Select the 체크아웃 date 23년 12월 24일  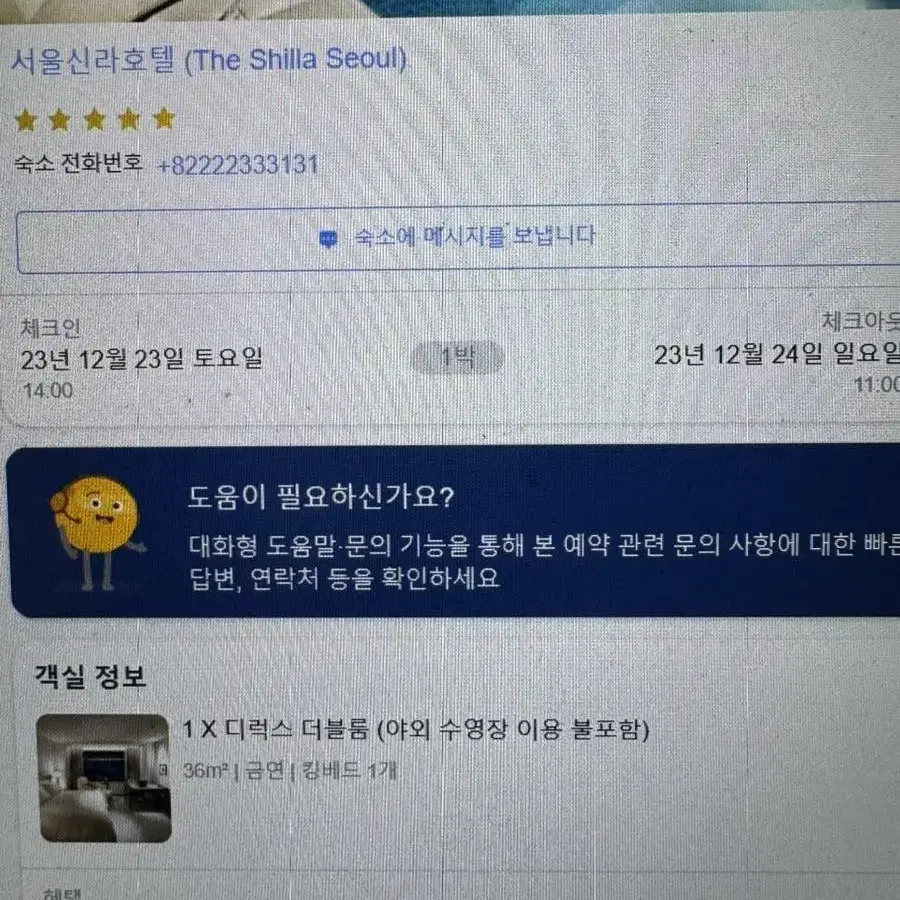(777, 354)
